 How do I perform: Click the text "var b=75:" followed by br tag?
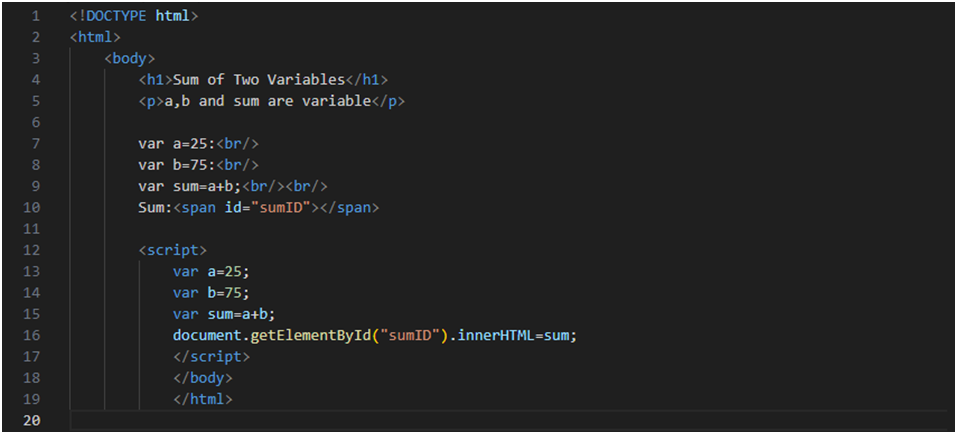coord(198,165)
